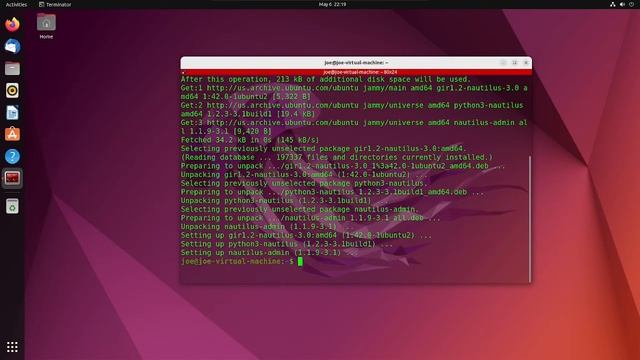640x360 pixels.
Task: Maximize the Terminator window
Action: tap(515, 63)
